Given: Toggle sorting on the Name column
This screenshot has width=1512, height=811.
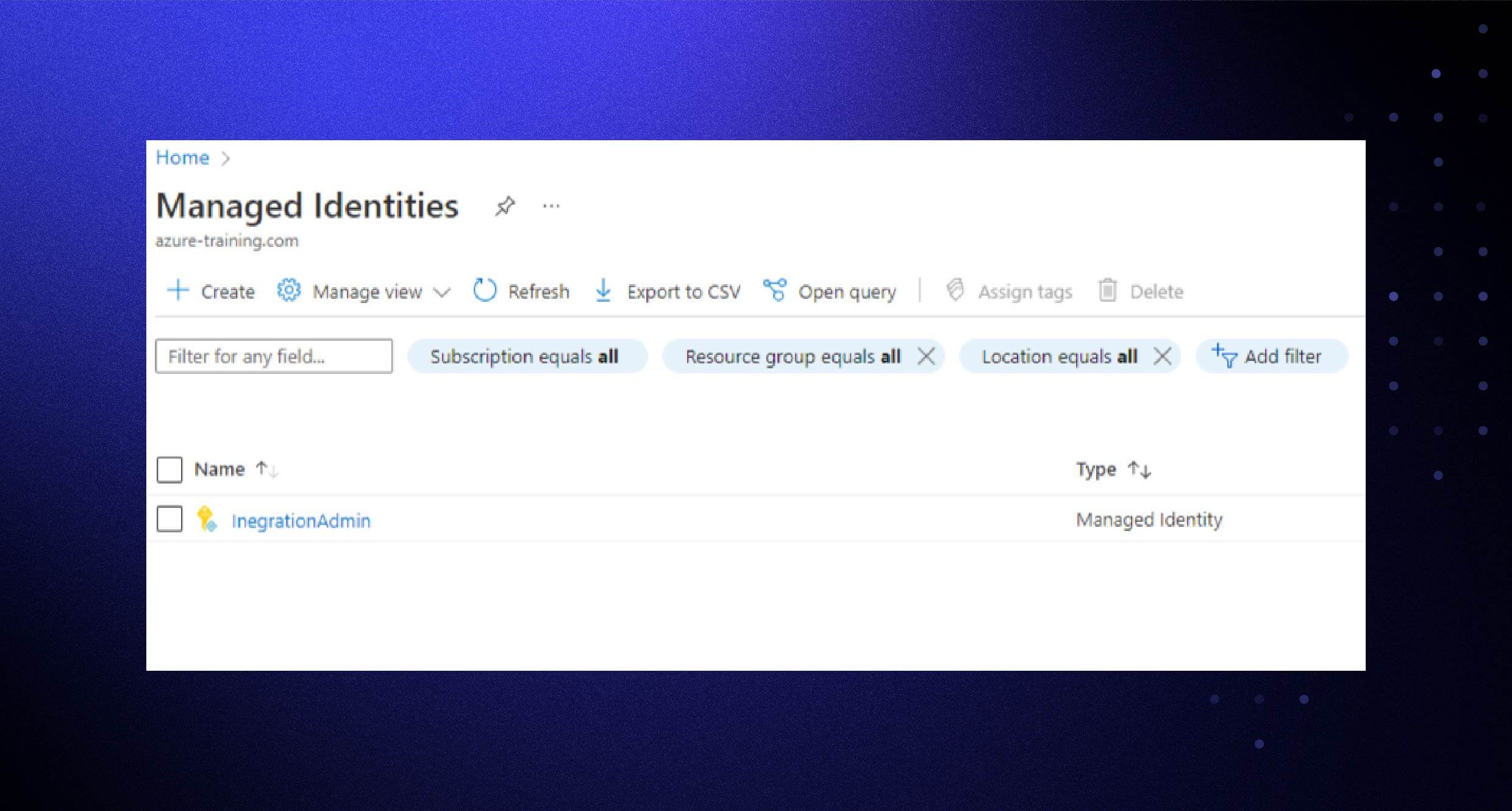Looking at the screenshot, I should 267,469.
